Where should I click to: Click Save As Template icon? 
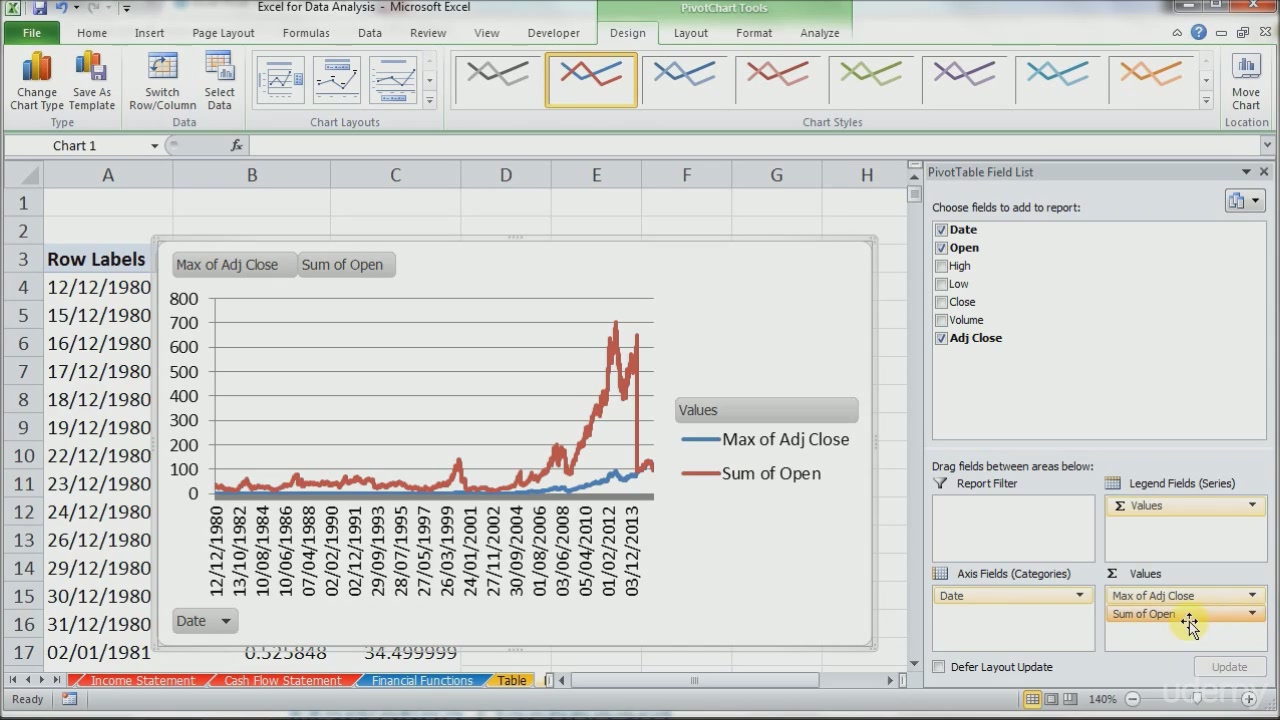point(91,81)
